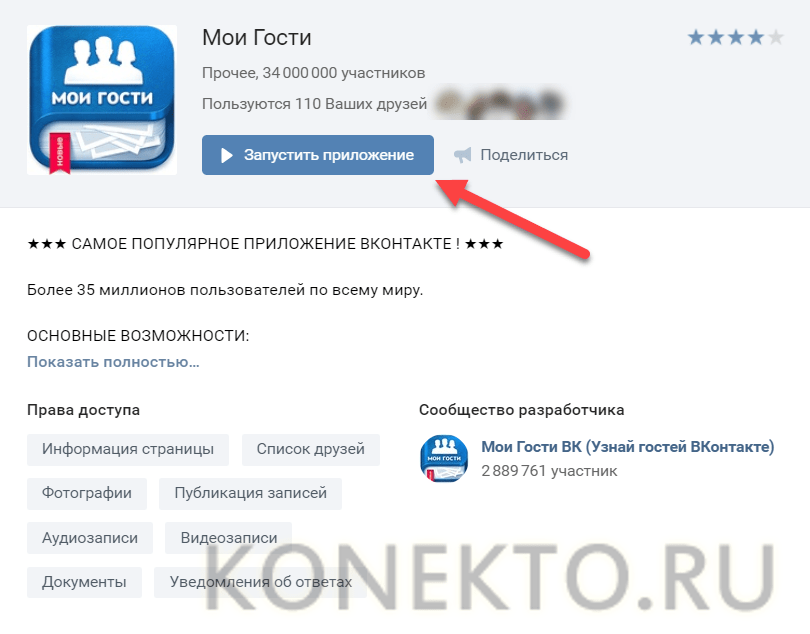Click Видеозаписи permission tag
Screen dimensions: 810x634
coord(229,538)
